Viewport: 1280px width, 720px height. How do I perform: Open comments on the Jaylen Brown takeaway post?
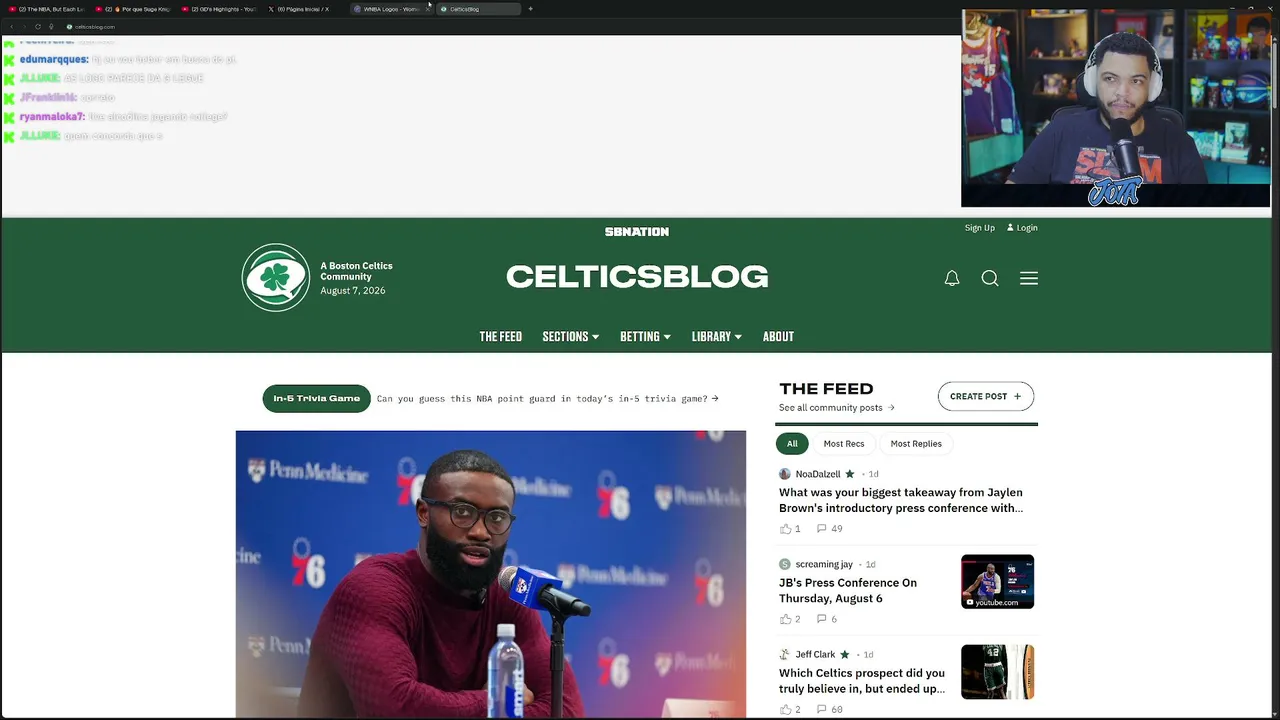point(829,529)
